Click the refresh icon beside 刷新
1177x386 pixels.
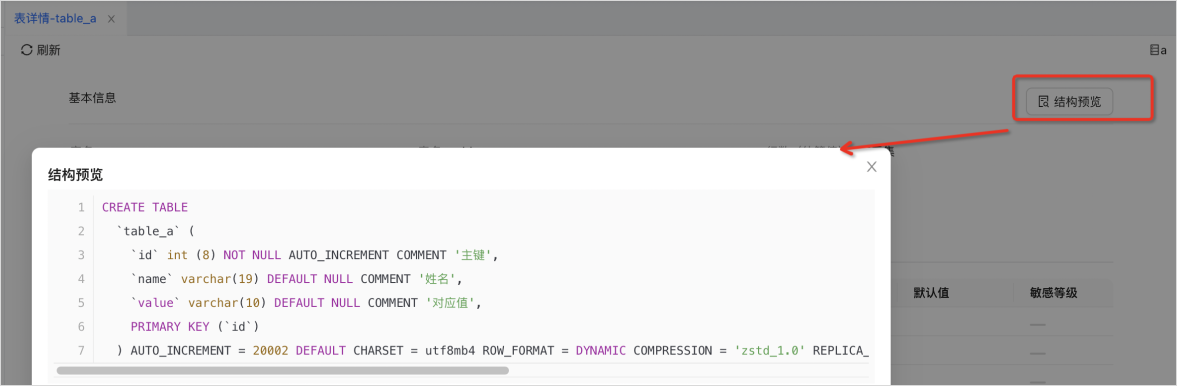click(26, 50)
